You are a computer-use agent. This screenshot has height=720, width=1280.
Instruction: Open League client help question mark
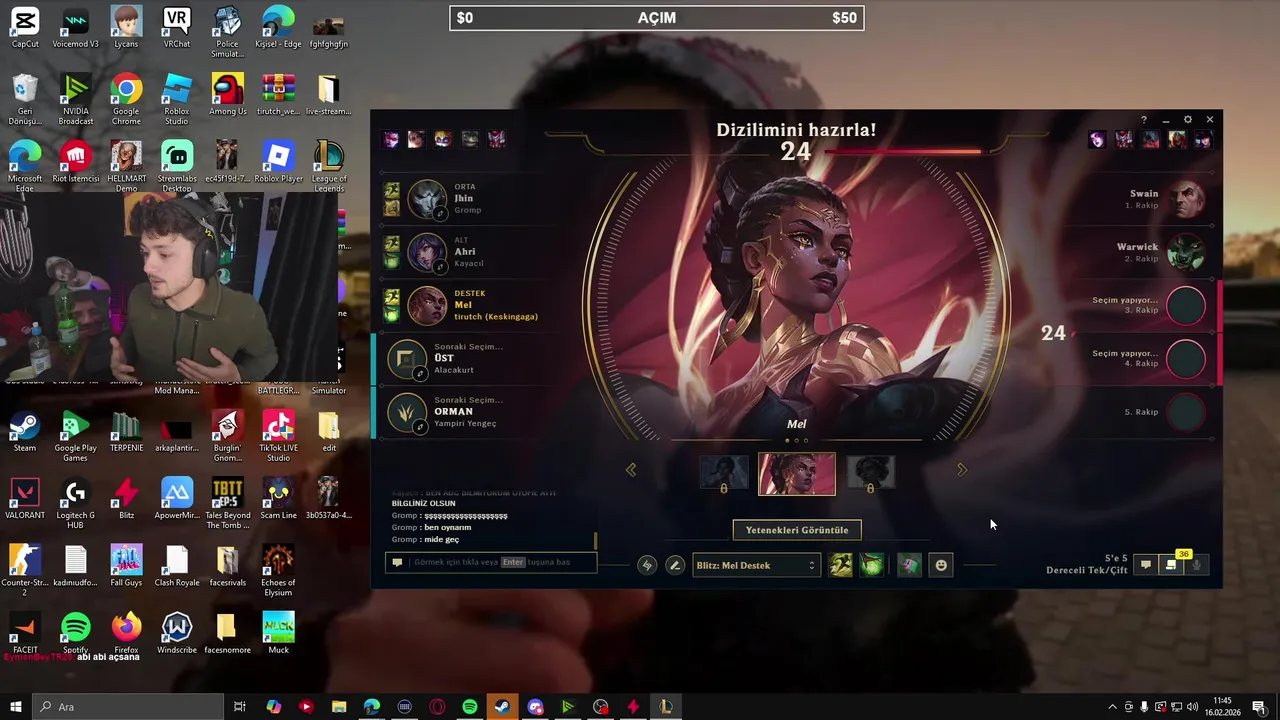[1144, 120]
